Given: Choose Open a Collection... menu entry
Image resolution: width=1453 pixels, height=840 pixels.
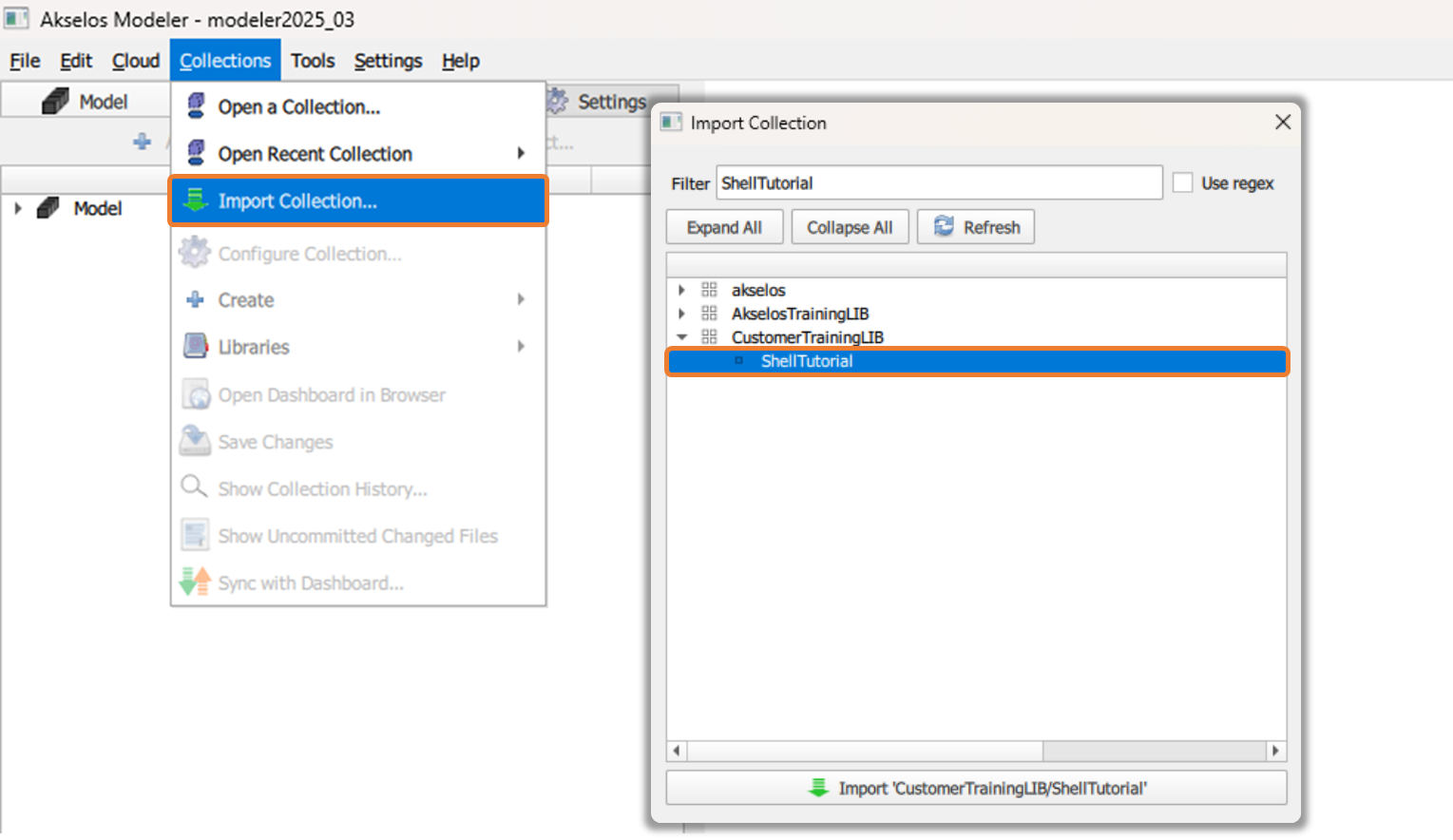Looking at the screenshot, I should [x=358, y=106].
